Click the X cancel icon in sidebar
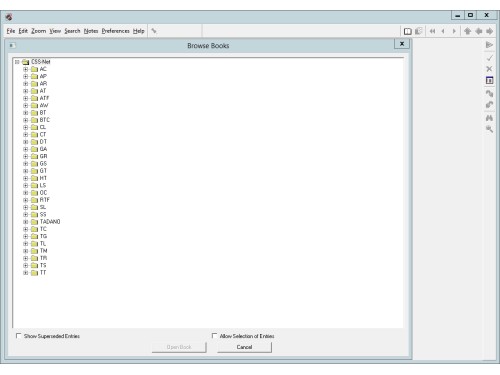Screen dimensions: 500x375 click(489, 69)
